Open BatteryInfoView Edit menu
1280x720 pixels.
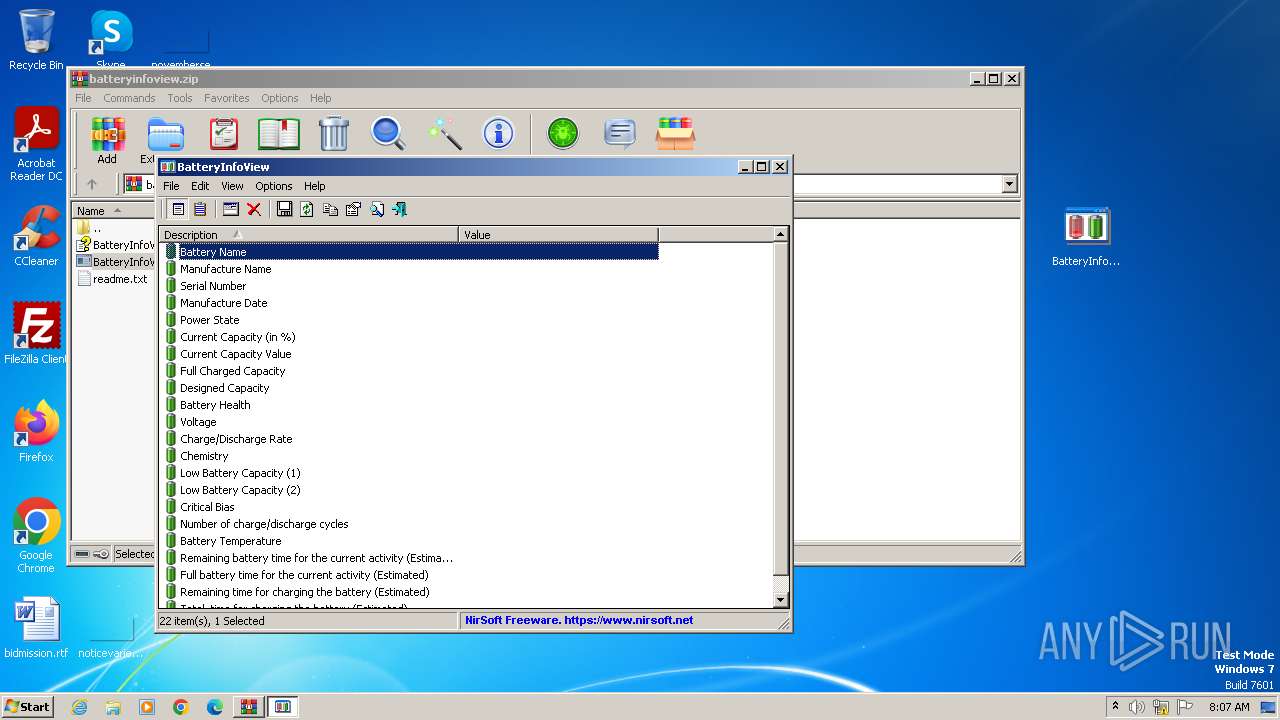click(200, 186)
